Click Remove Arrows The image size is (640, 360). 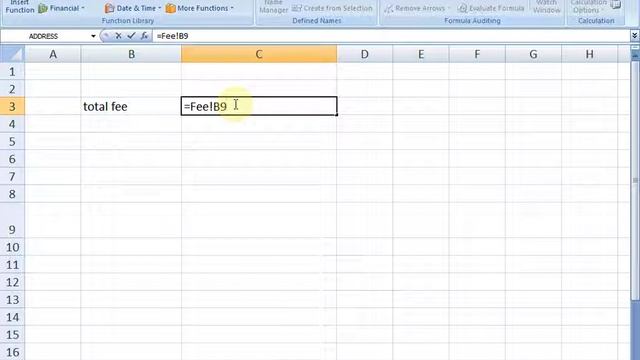pyautogui.click(x=416, y=8)
